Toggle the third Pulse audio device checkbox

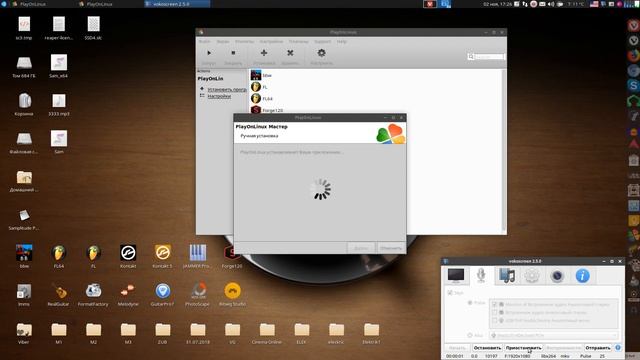click(495, 320)
